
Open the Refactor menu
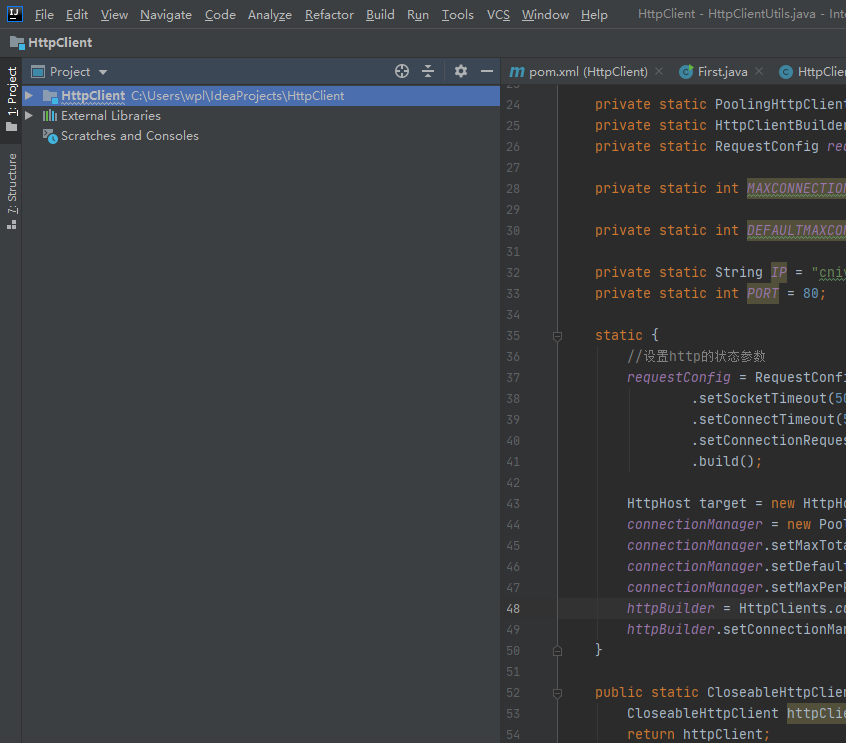click(329, 15)
